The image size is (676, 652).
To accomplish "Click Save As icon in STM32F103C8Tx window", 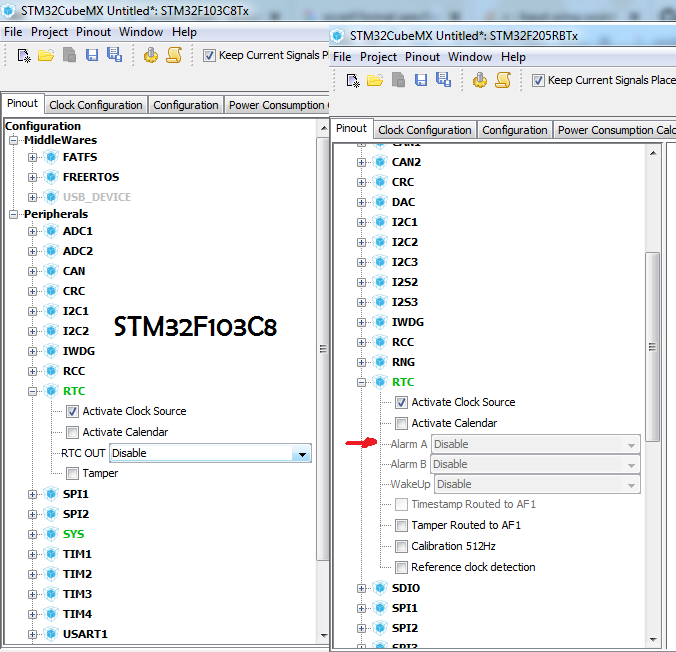I will [x=115, y=55].
